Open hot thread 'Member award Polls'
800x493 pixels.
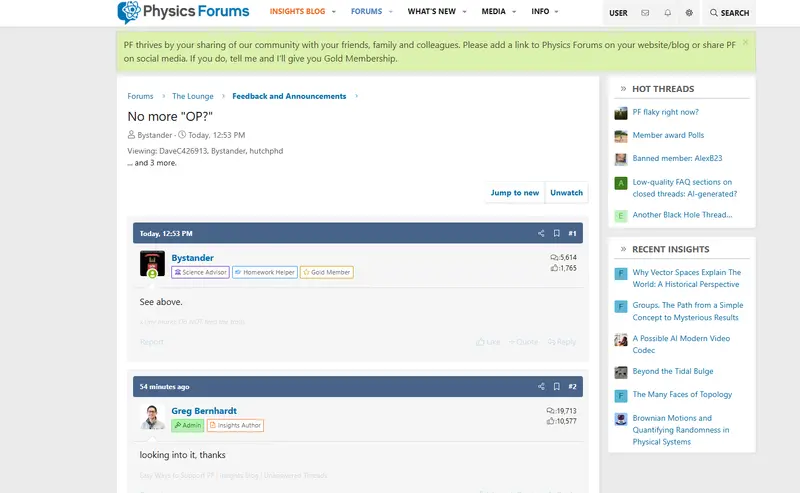tap(668, 135)
